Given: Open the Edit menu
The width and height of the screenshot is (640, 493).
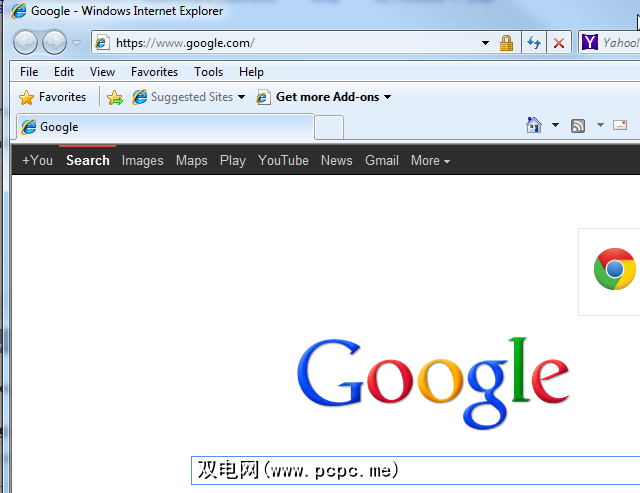Looking at the screenshot, I should (64, 72).
